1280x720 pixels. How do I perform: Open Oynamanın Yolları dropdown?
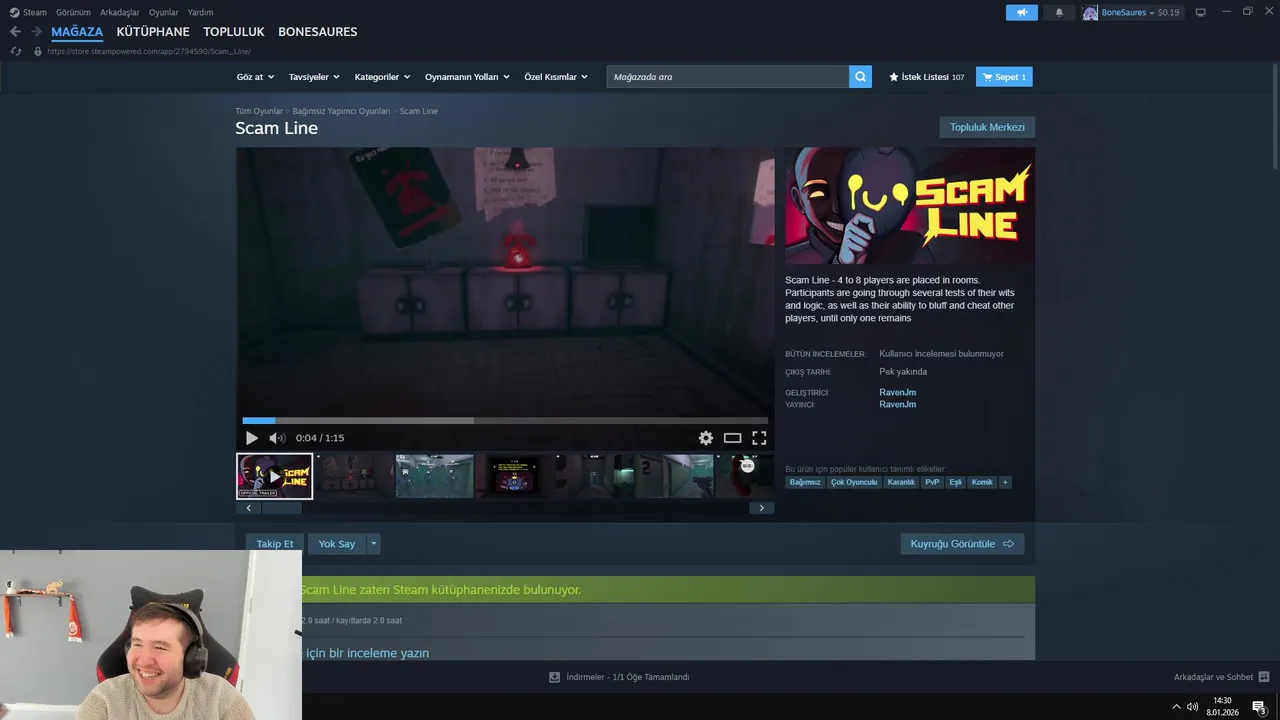pos(467,77)
